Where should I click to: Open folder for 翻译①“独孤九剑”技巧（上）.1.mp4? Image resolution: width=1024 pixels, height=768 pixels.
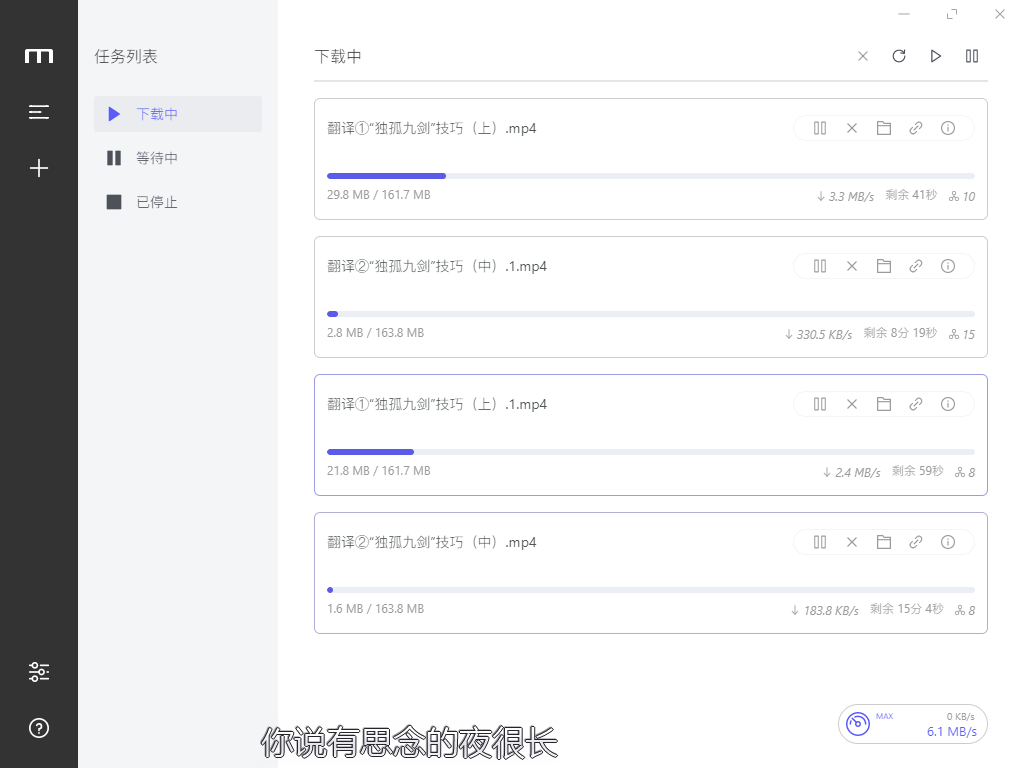click(x=884, y=404)
